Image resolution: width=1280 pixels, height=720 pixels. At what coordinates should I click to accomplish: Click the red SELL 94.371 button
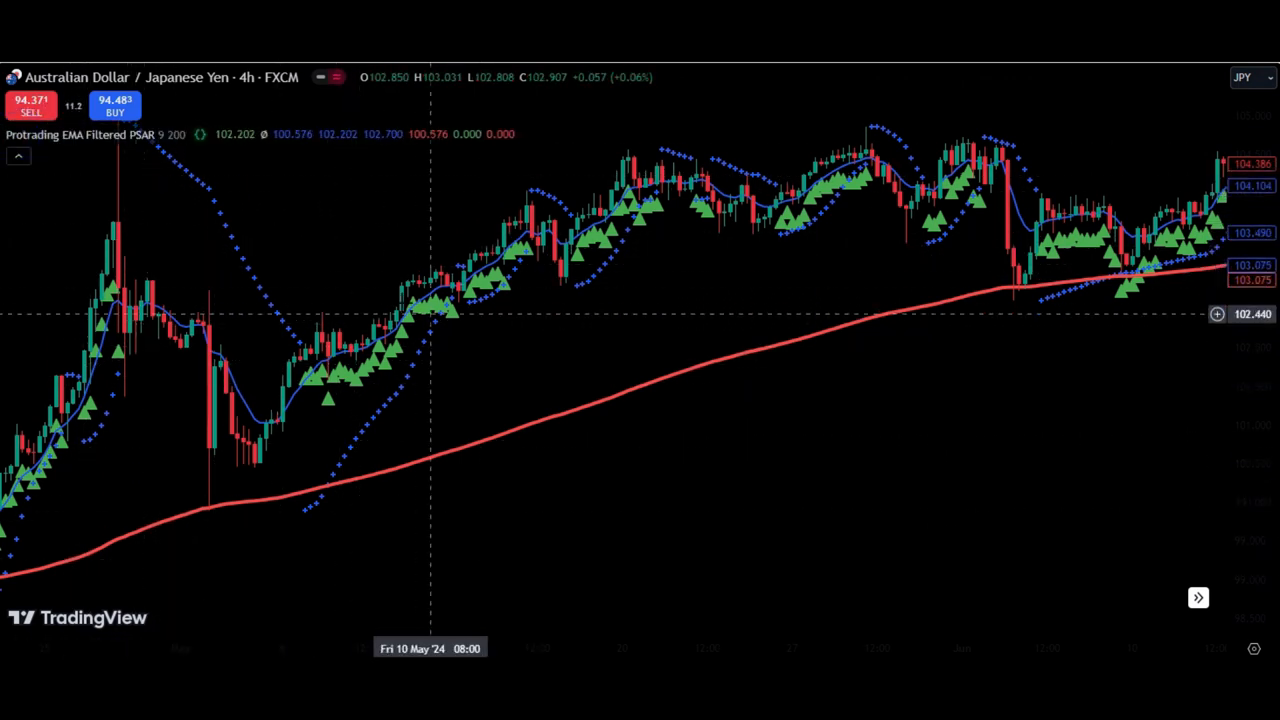tap(31, 105)
